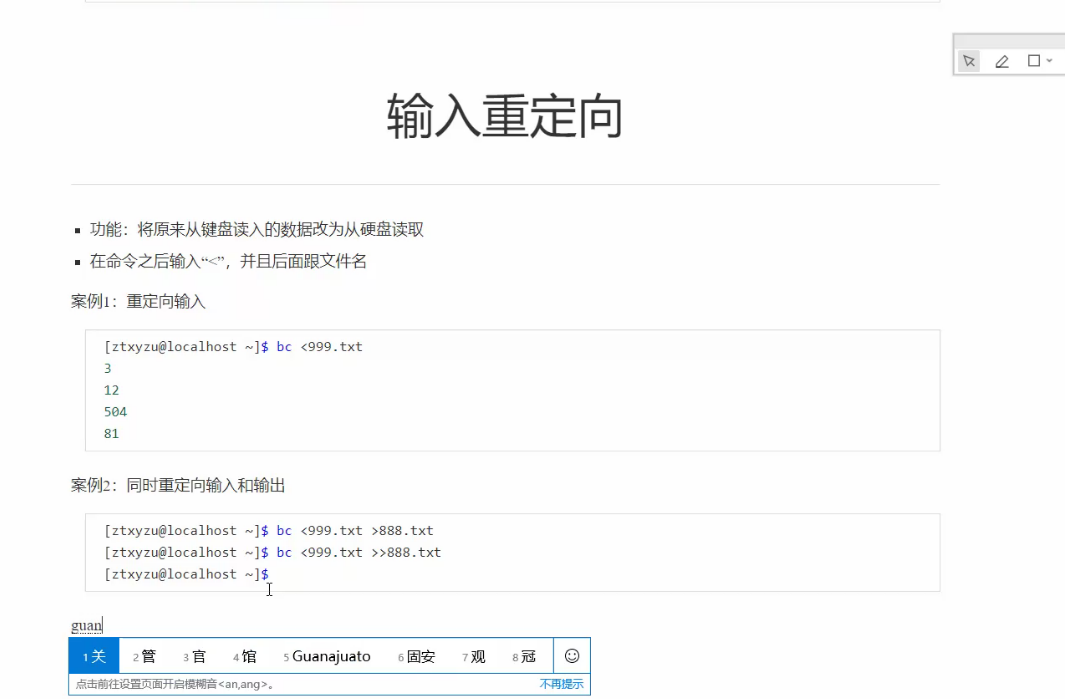Choose candidate 5 Guanajuato
1065x699 pixels.
tap(327, 656)
